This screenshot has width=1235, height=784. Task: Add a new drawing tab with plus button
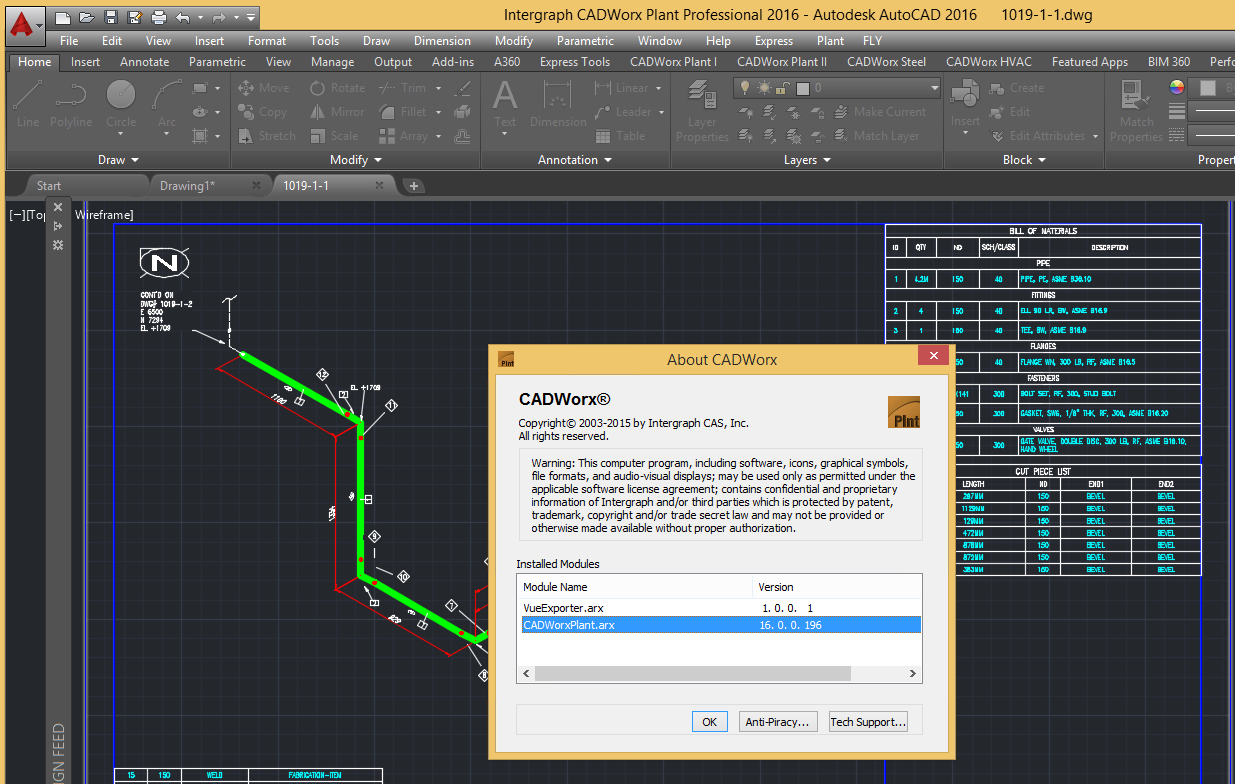point(413,186)
